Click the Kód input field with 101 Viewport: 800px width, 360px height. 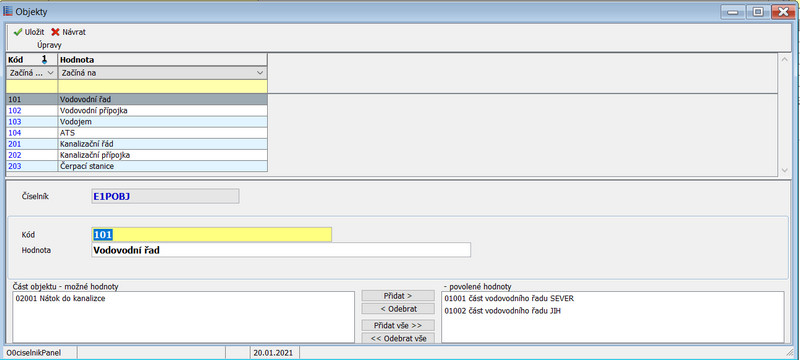[211, 235]
